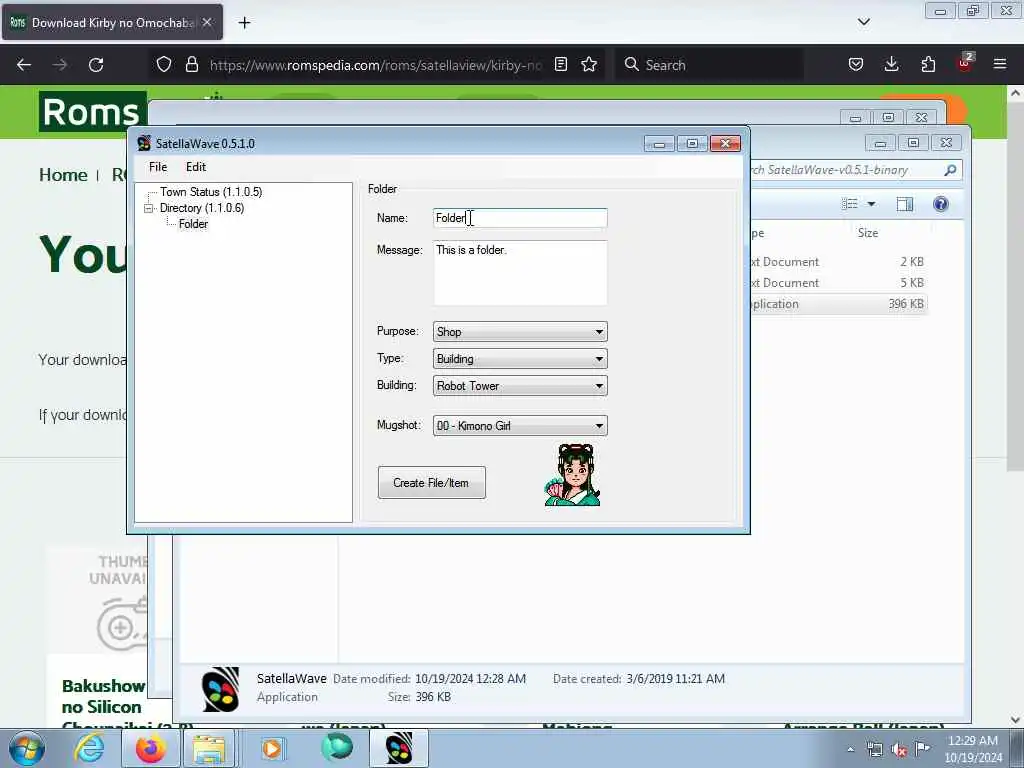Show hidden tray icons arrow
This screenshot has height=768, width=1024.
[850, 750]
